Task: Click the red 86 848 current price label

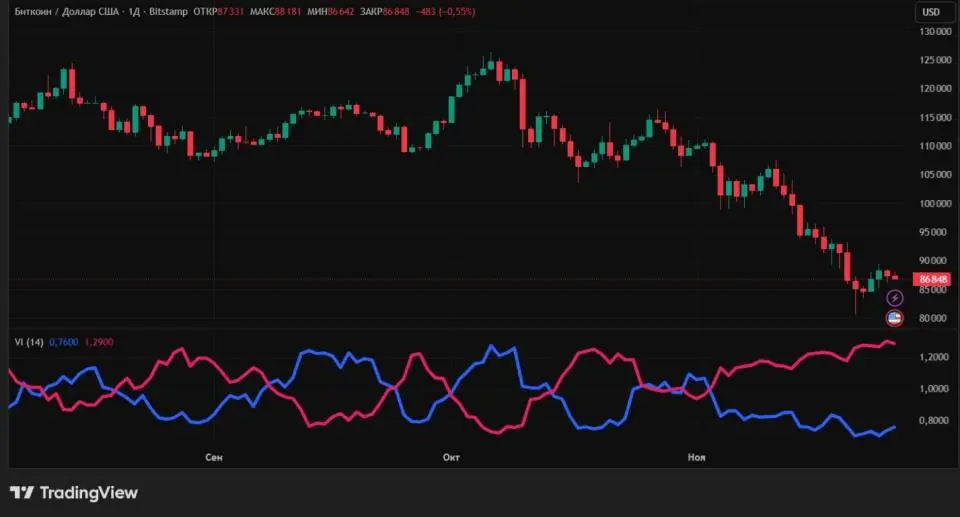Action: coord(932,278)
